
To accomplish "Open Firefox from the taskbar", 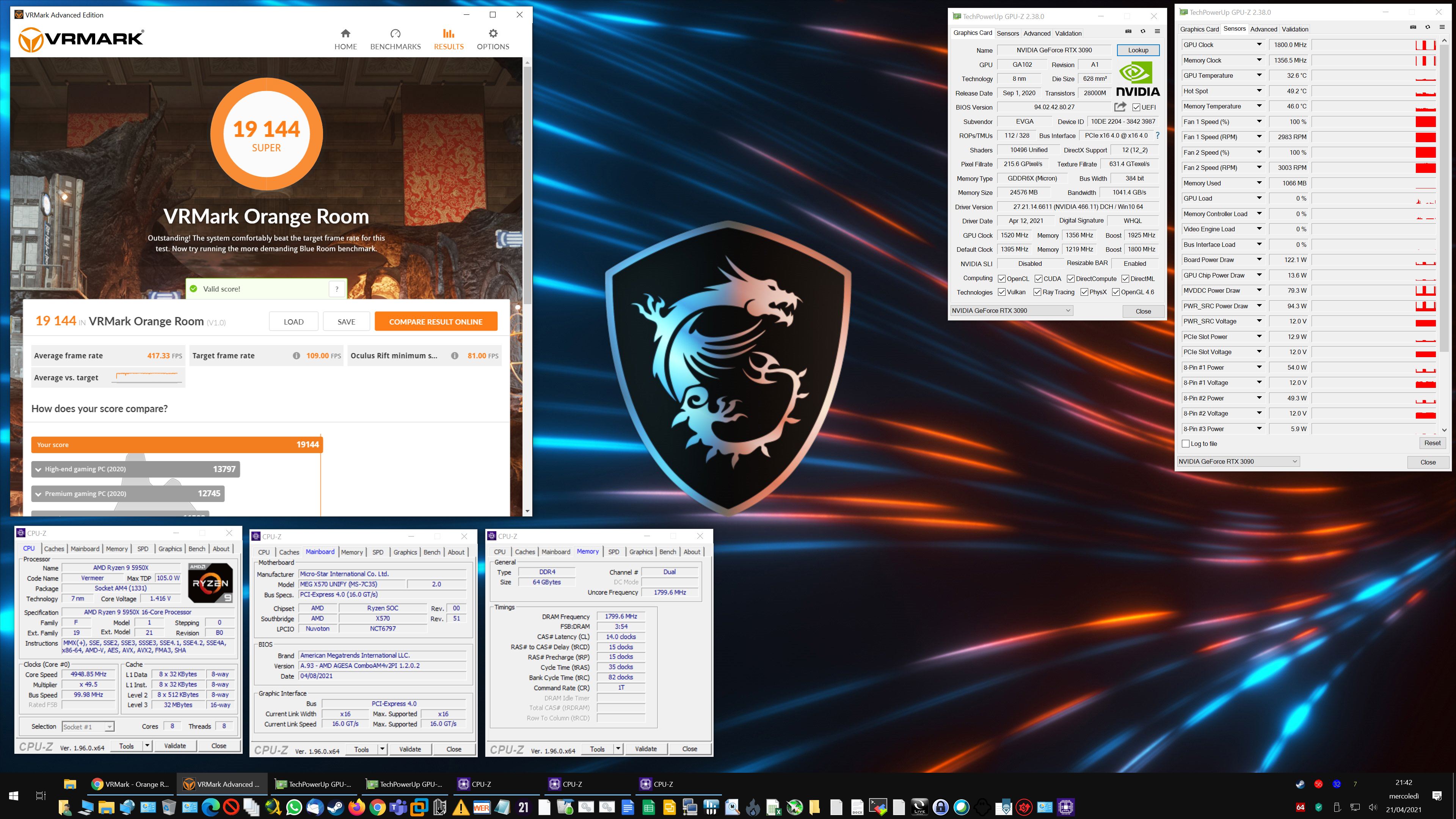I will [x=357, y=807].
